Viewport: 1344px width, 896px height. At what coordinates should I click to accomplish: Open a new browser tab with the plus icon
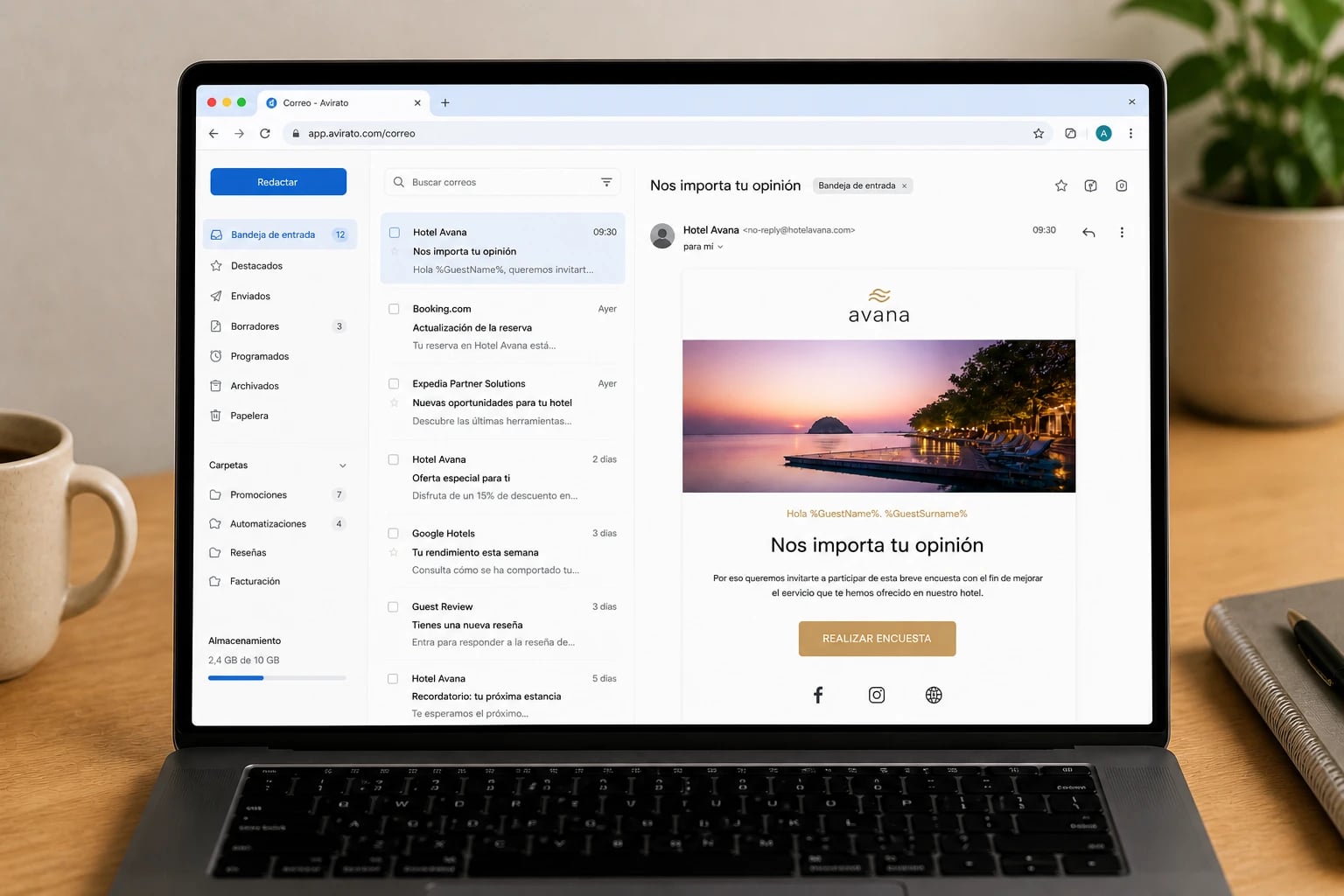click(445, 102)
